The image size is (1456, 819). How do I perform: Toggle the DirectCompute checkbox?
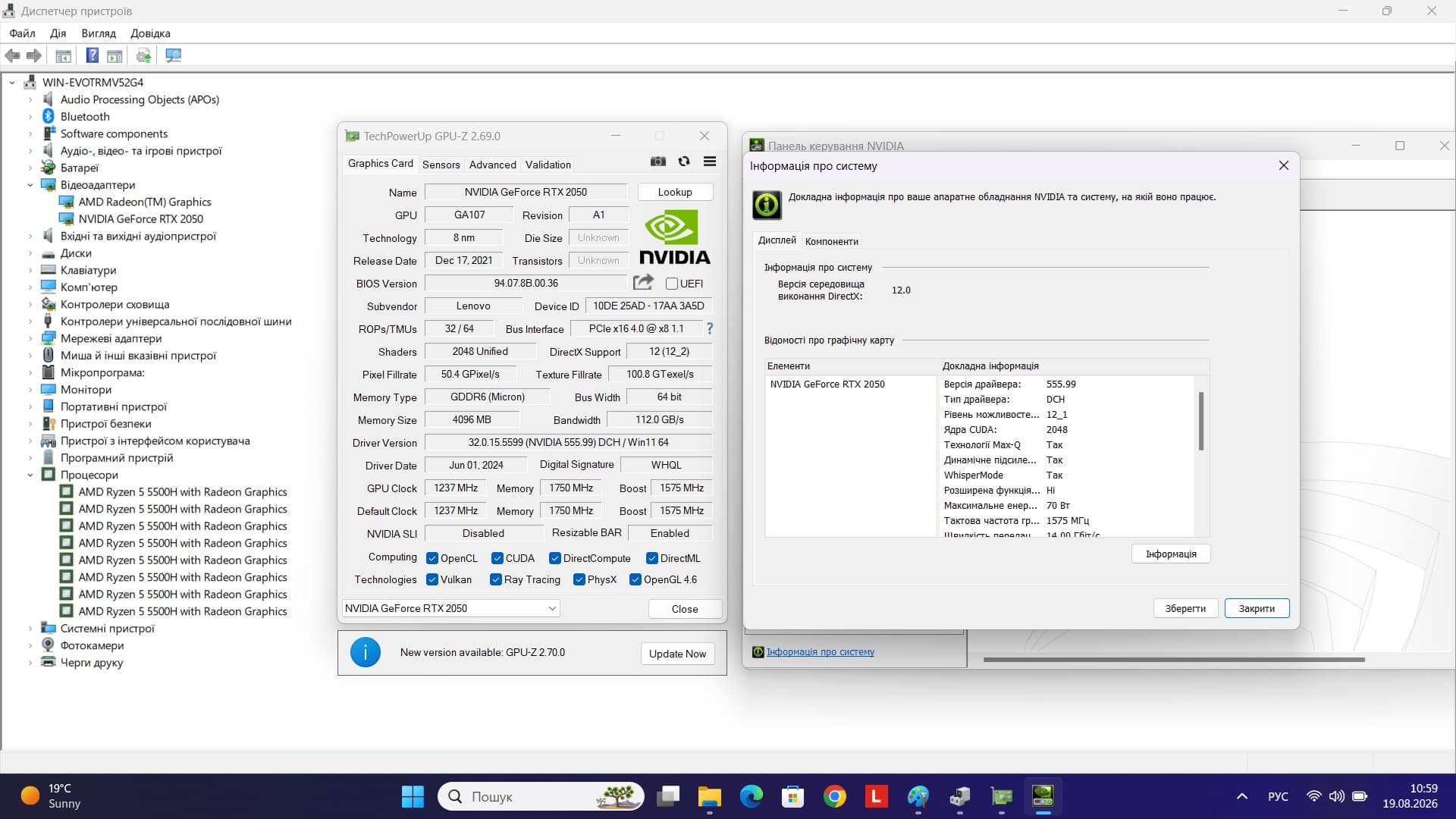coord(555,558)
